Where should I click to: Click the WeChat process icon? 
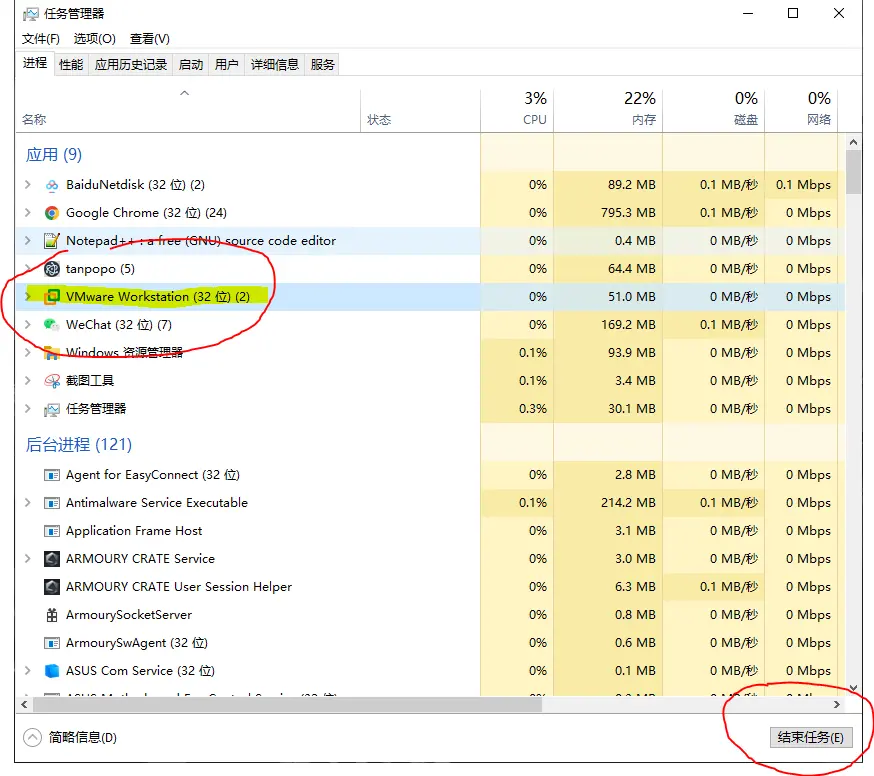point(52,325)
